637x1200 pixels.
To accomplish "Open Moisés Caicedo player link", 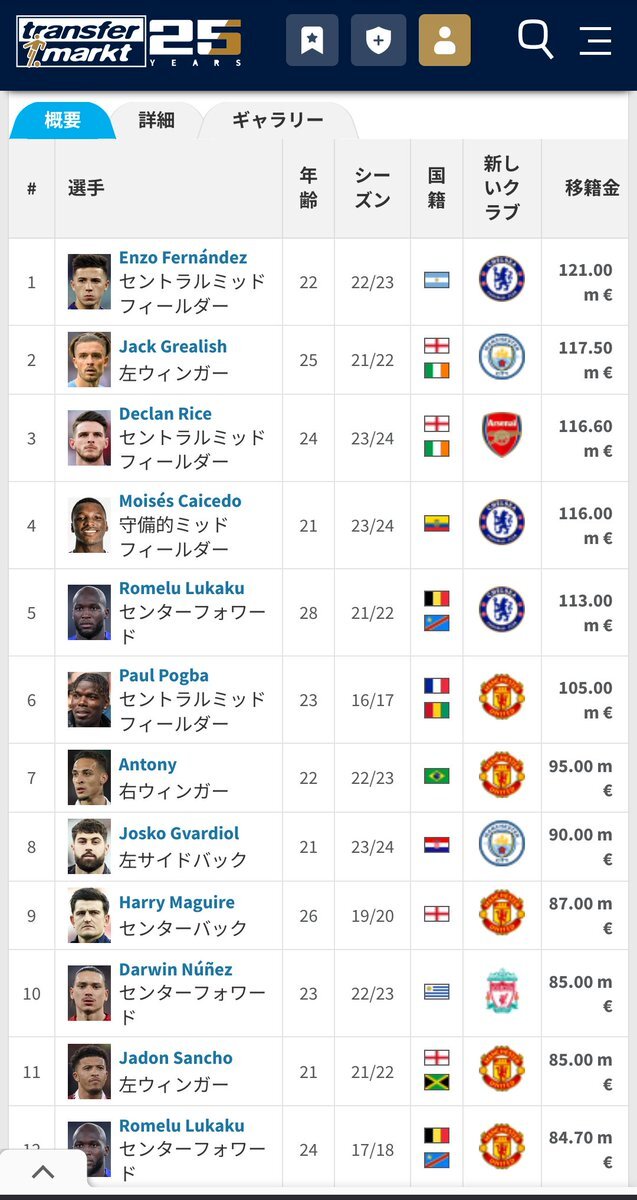I will (x=180, y=501).
